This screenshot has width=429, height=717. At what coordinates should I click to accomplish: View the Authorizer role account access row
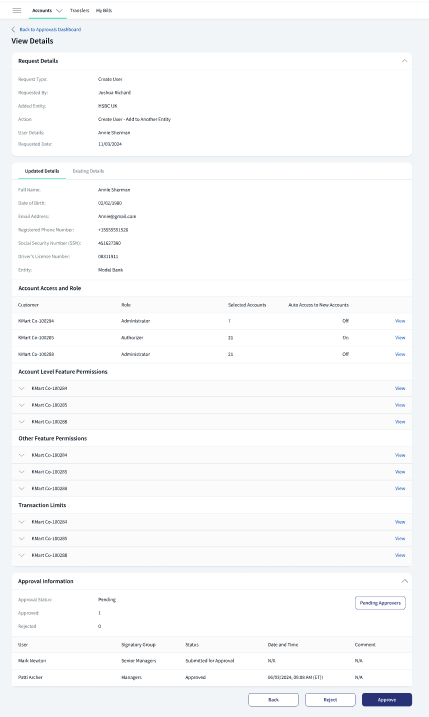click(x=400, y=337)
